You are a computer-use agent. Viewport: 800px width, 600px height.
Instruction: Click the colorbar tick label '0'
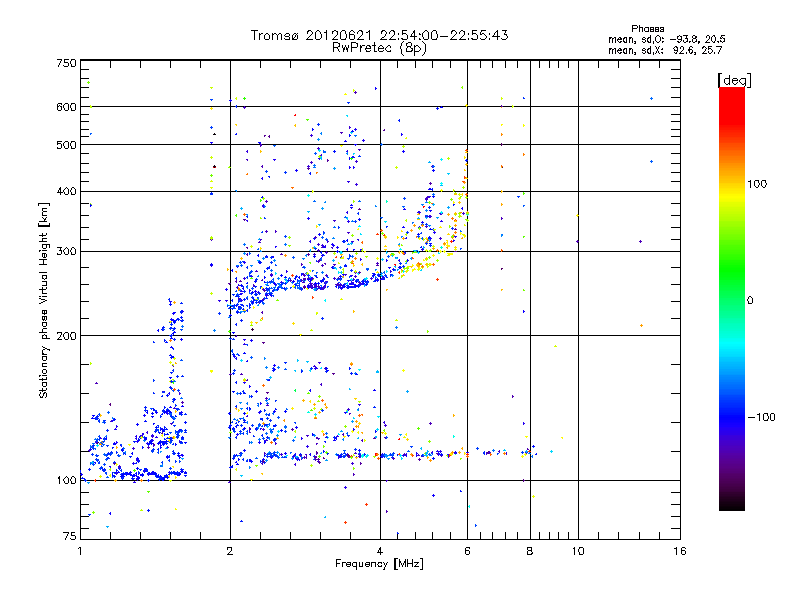750,301
